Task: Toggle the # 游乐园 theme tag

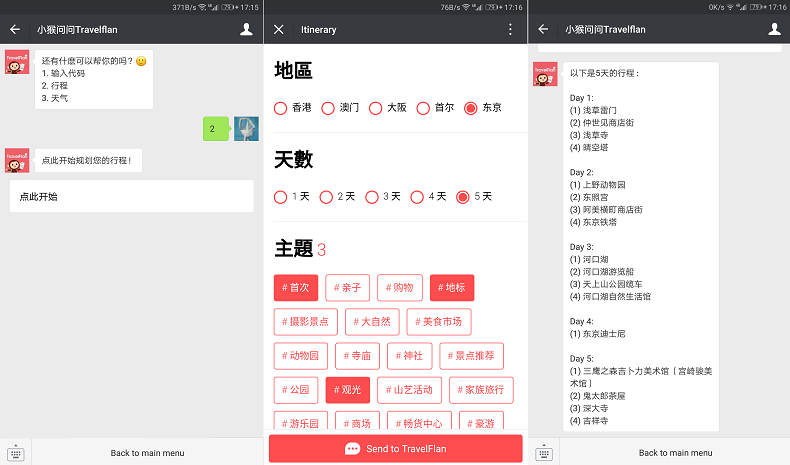Action: [301, 422]
